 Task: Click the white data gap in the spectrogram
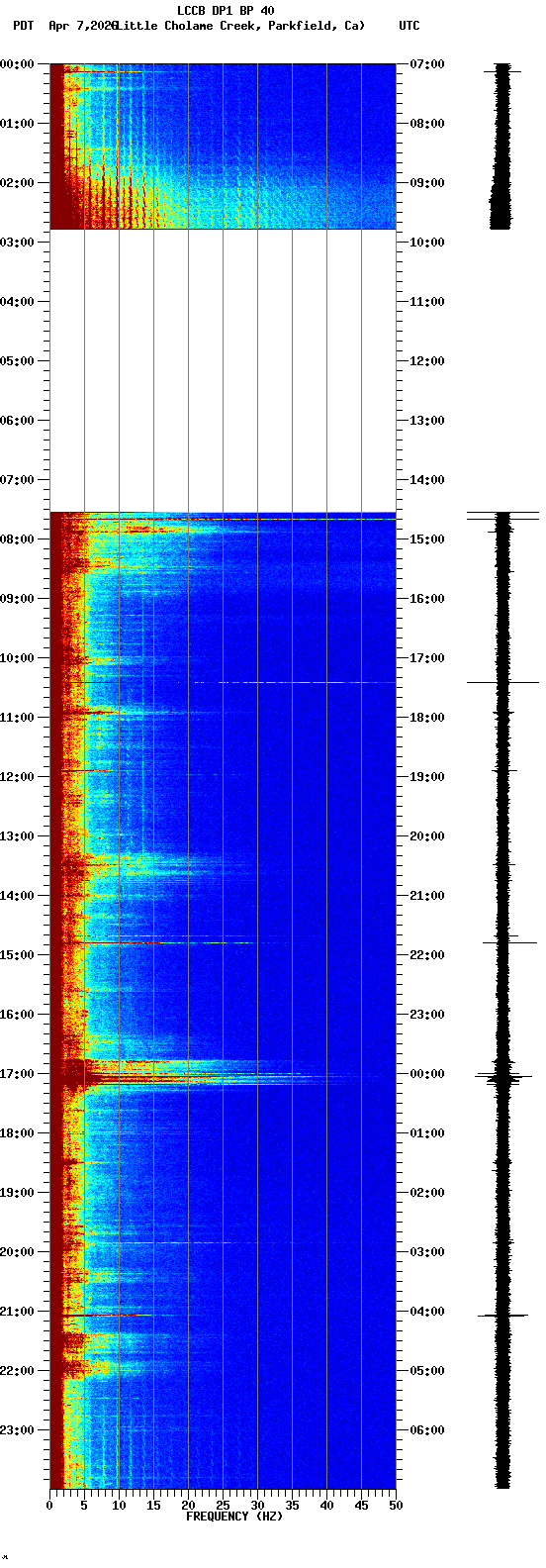pyautogui.click(x=223, y=370)
